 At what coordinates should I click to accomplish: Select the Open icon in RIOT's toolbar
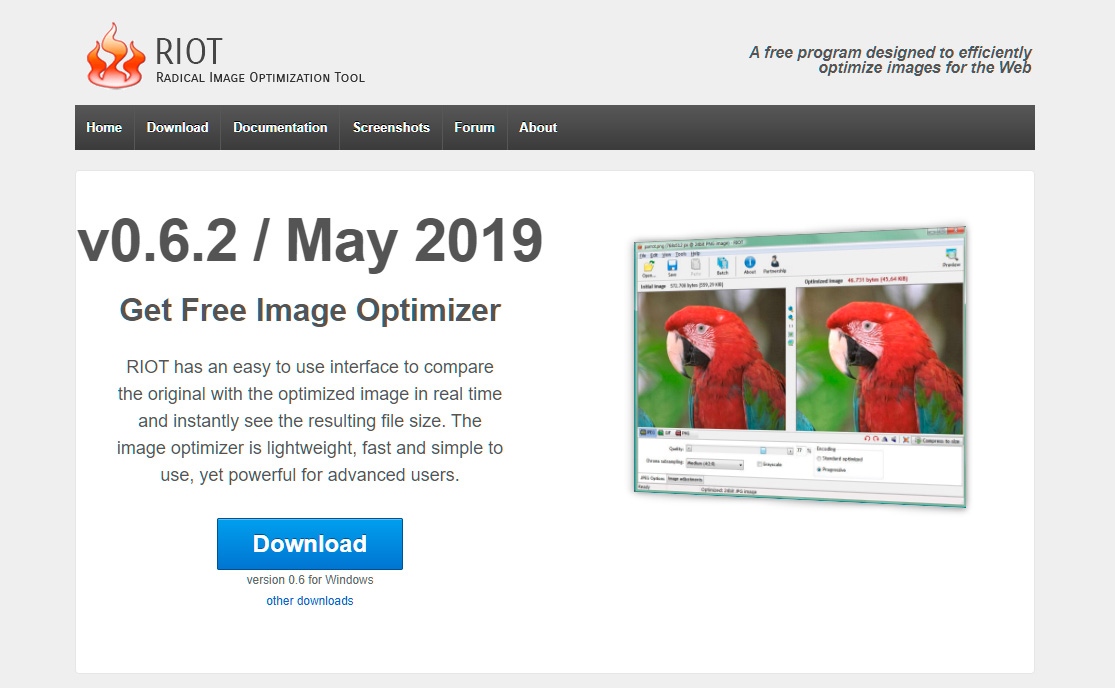pos(648,264)
